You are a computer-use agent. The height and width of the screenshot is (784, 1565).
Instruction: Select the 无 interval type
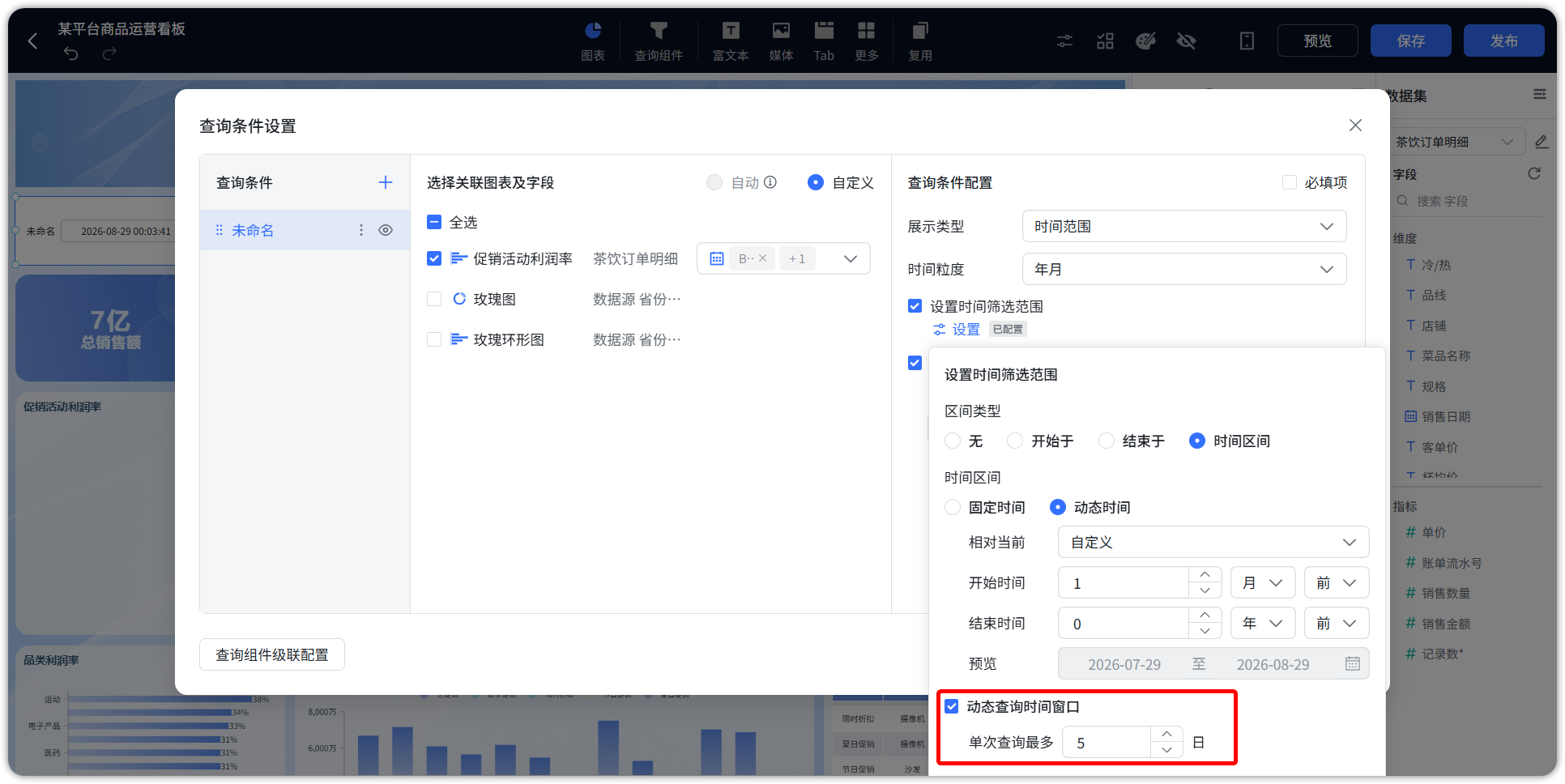point(953,441)
